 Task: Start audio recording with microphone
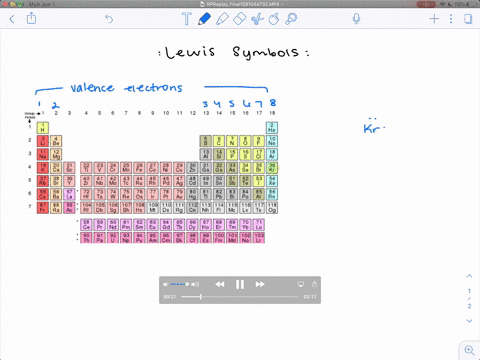tap(356, 19)
